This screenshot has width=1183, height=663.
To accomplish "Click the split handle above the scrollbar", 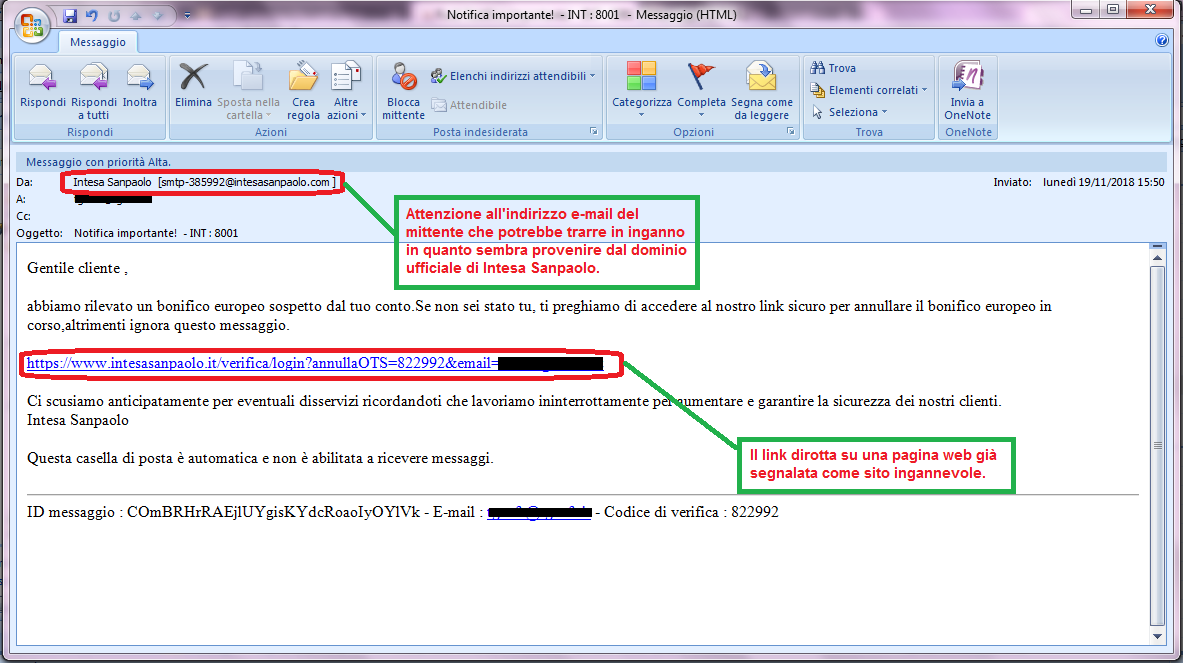I will (1157, 246).
